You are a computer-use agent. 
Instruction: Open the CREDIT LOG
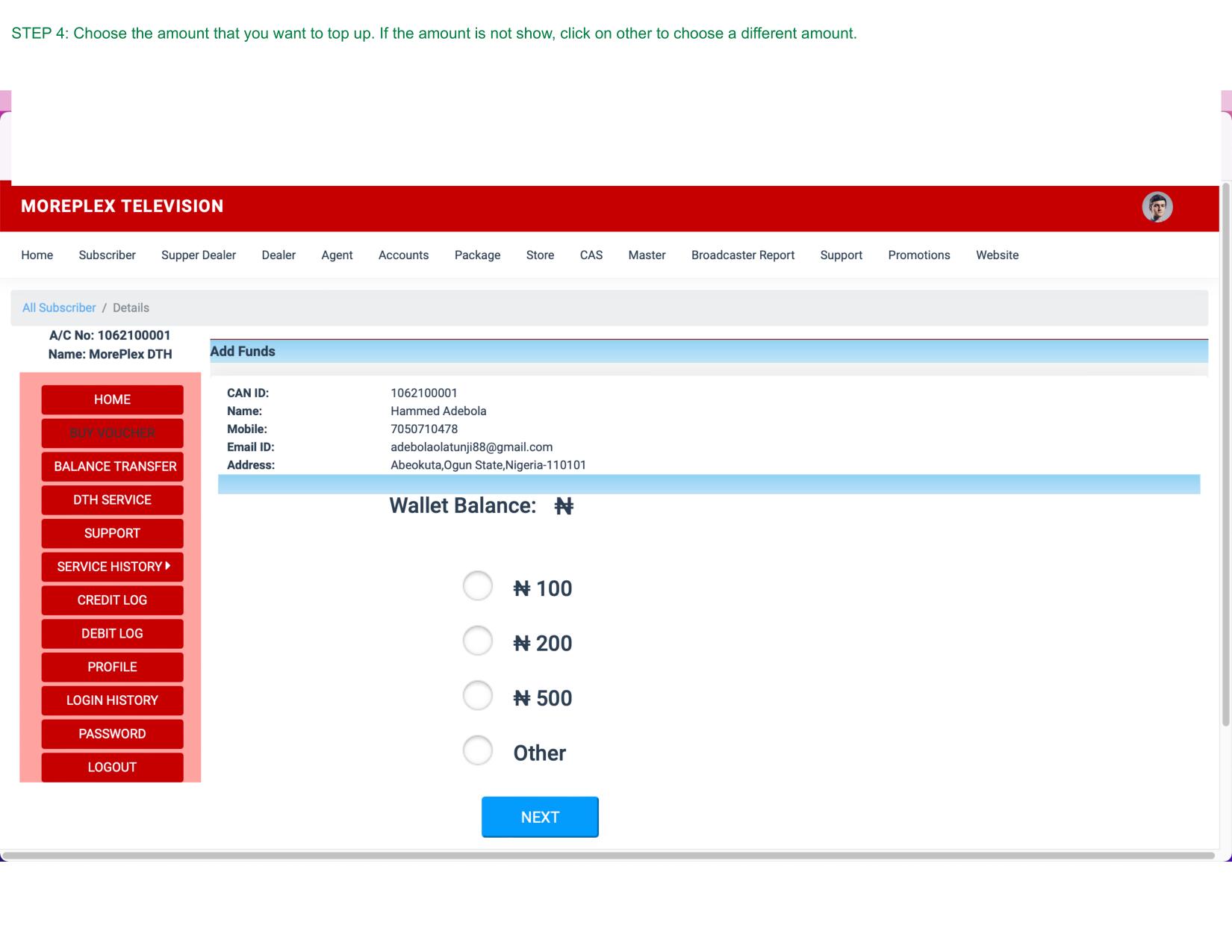click(112, 600)
